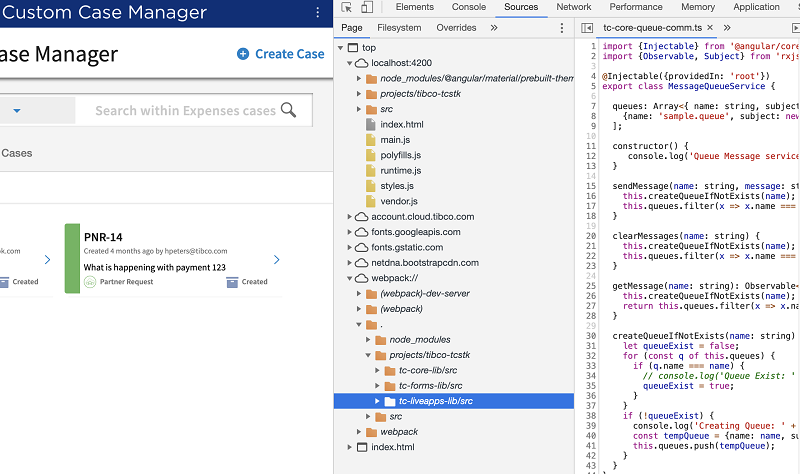Click the Partner Request icon on PNR-14
Image resolution: width=800 pixels, height=474 pixels.
(90, 282)
